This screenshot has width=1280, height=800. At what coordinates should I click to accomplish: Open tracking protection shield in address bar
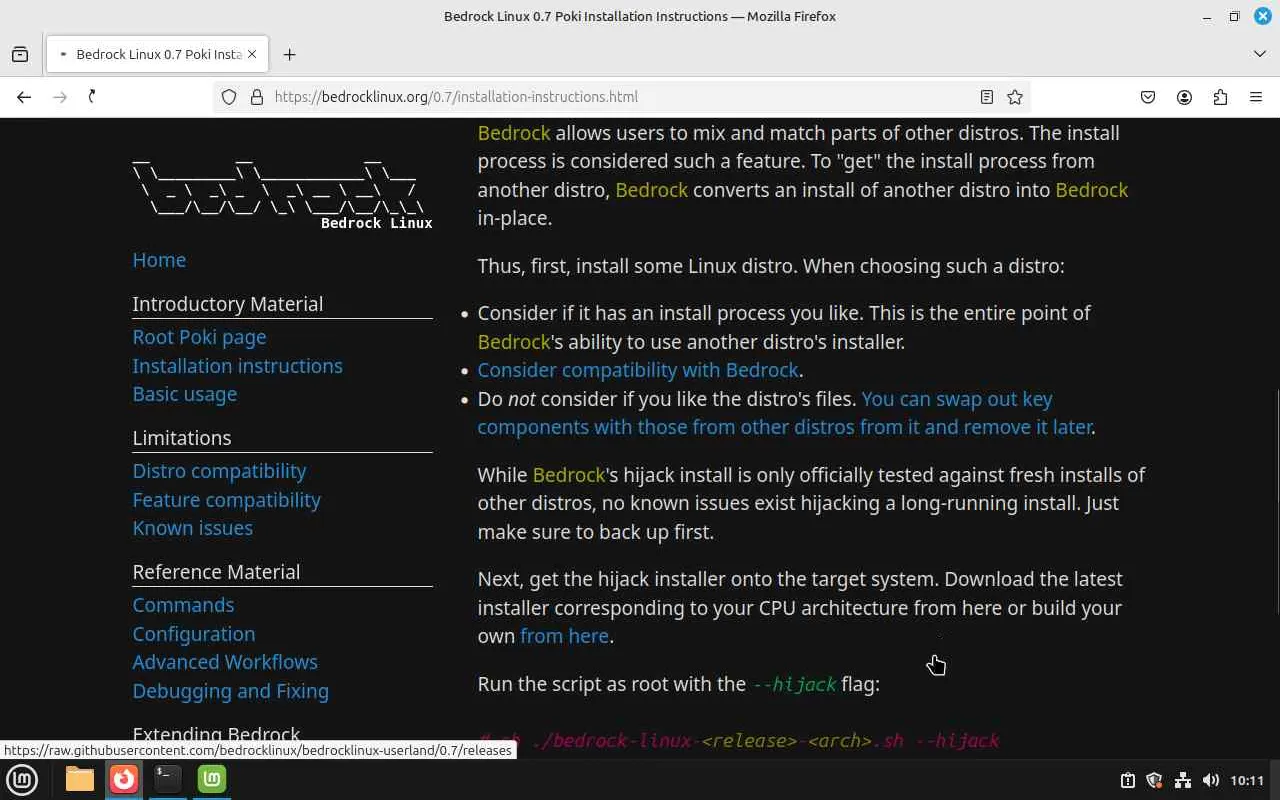tap(229, 97)
